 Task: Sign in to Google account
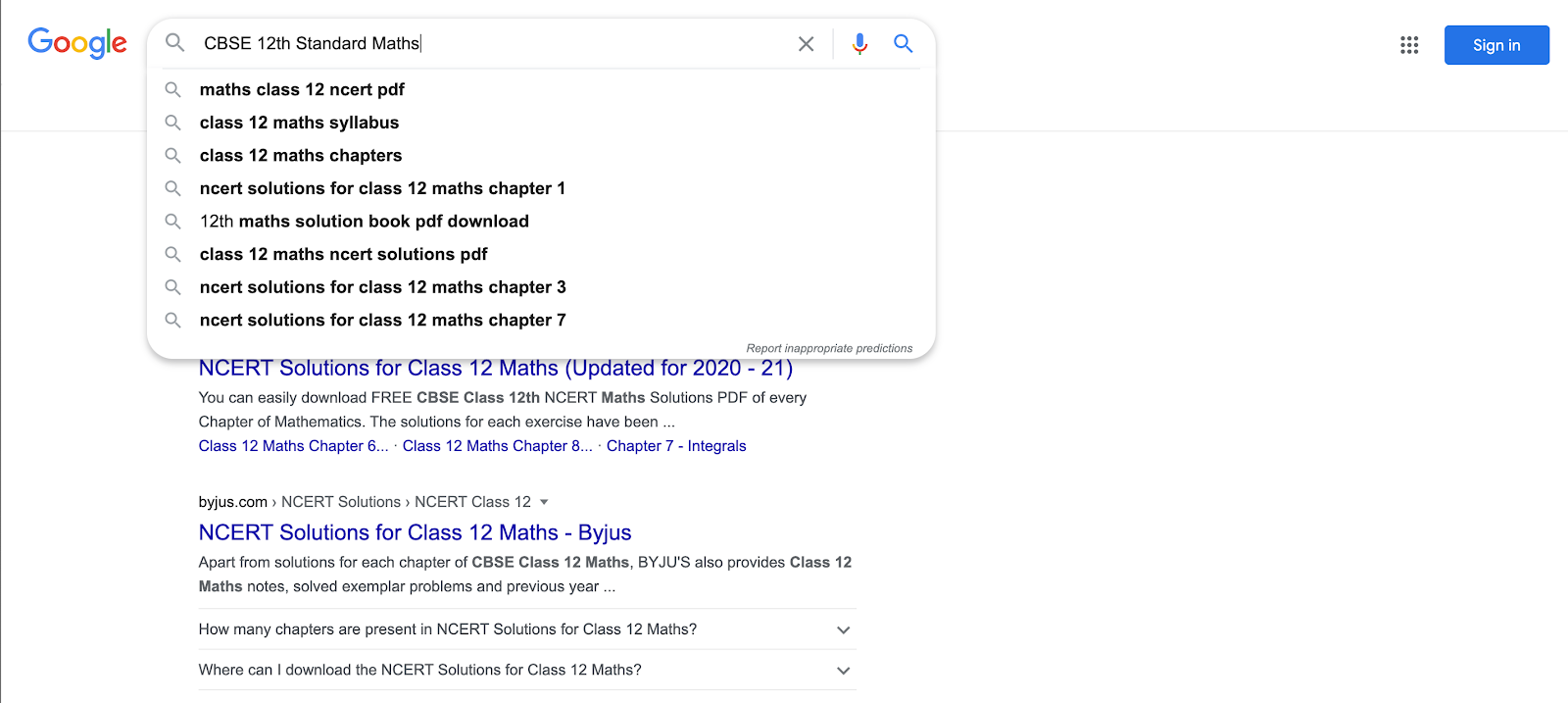1496,45
